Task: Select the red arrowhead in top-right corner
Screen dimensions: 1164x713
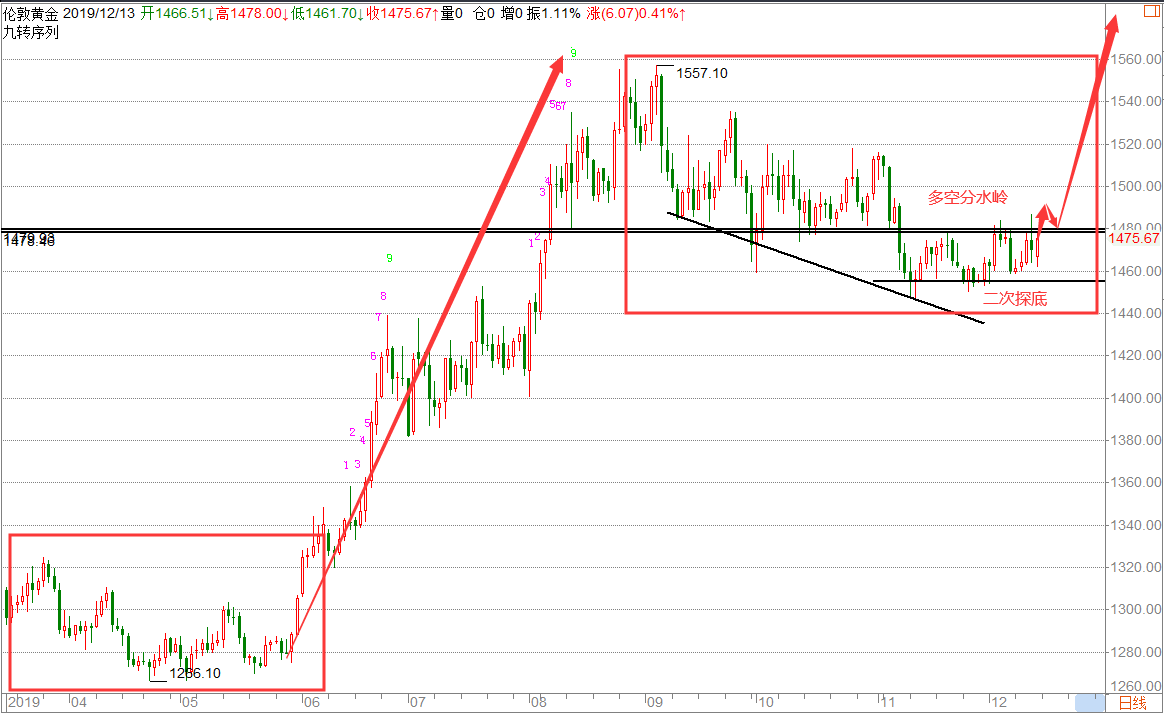Action: pos(1111,25)
